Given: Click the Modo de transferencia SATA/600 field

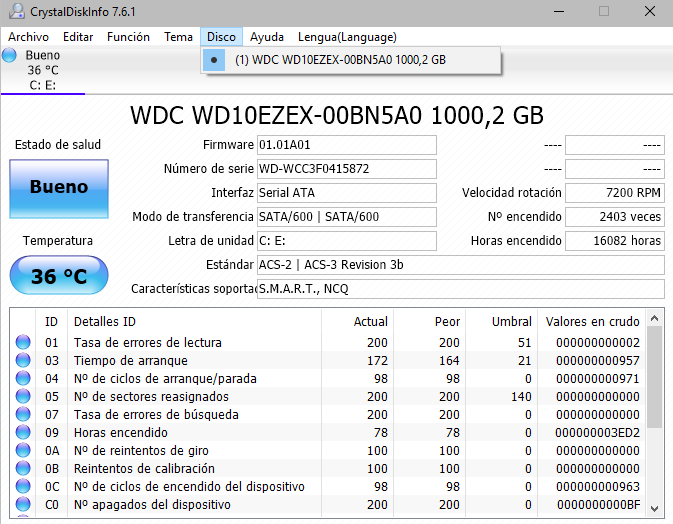Looking at the screenshot, I should click(x=347, y=217).
